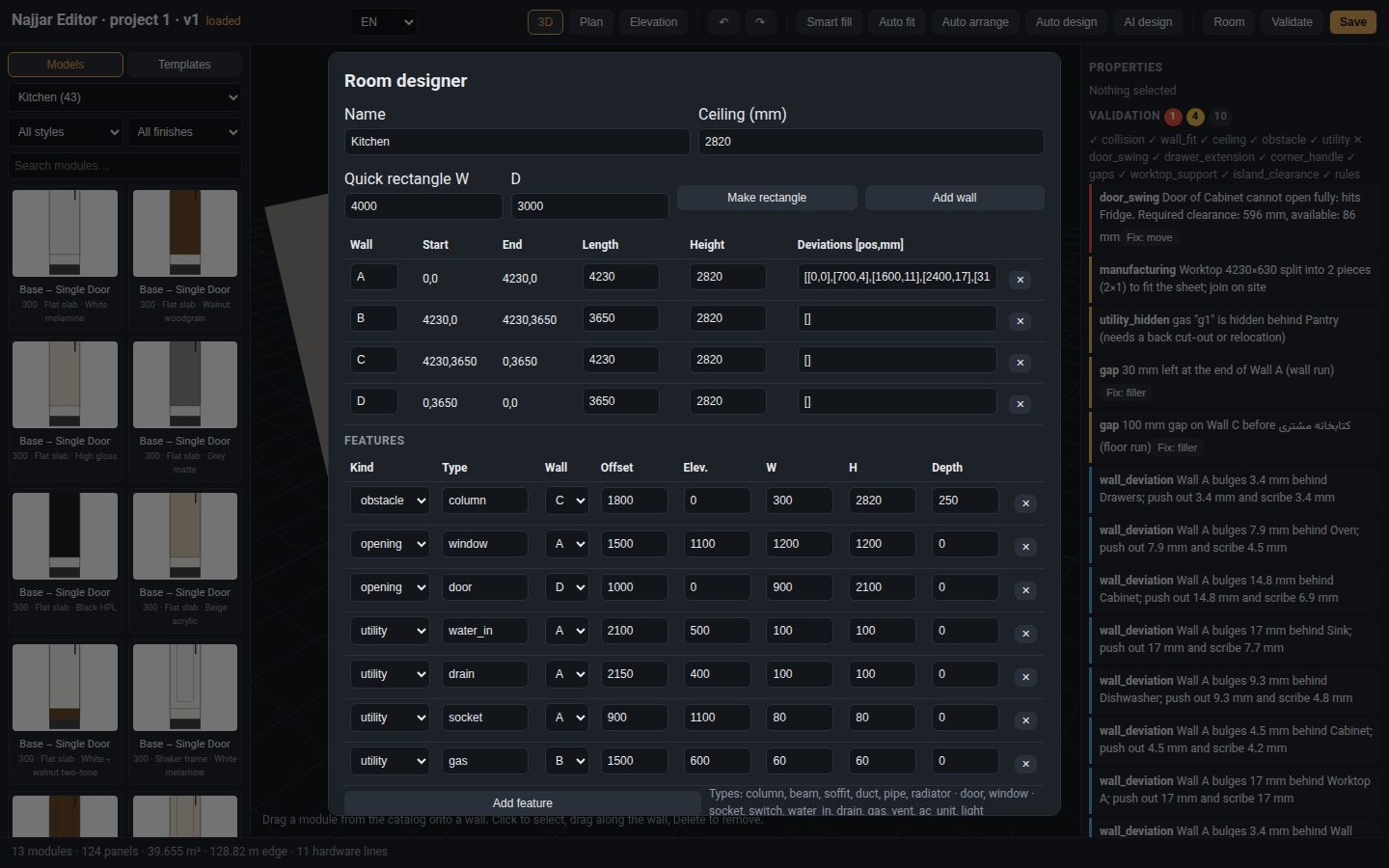Screen dimensions: 1389x868
Task: Switch to the Templates tab
Action: tap(184, 65)
